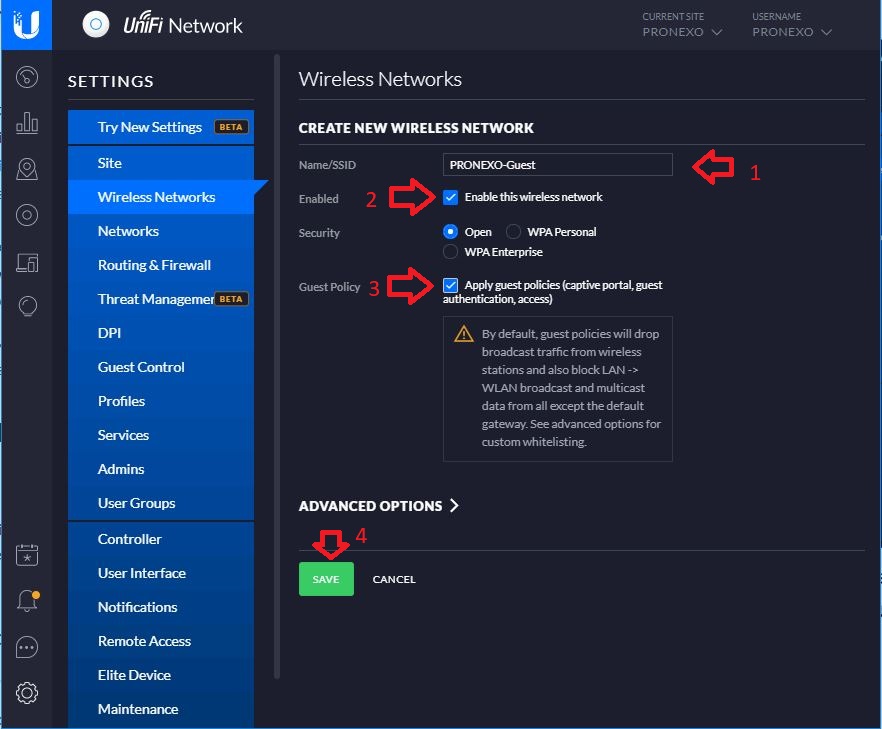Screen dimensions: 882x729
Task: Open Profiles settings
Action: 161,401
